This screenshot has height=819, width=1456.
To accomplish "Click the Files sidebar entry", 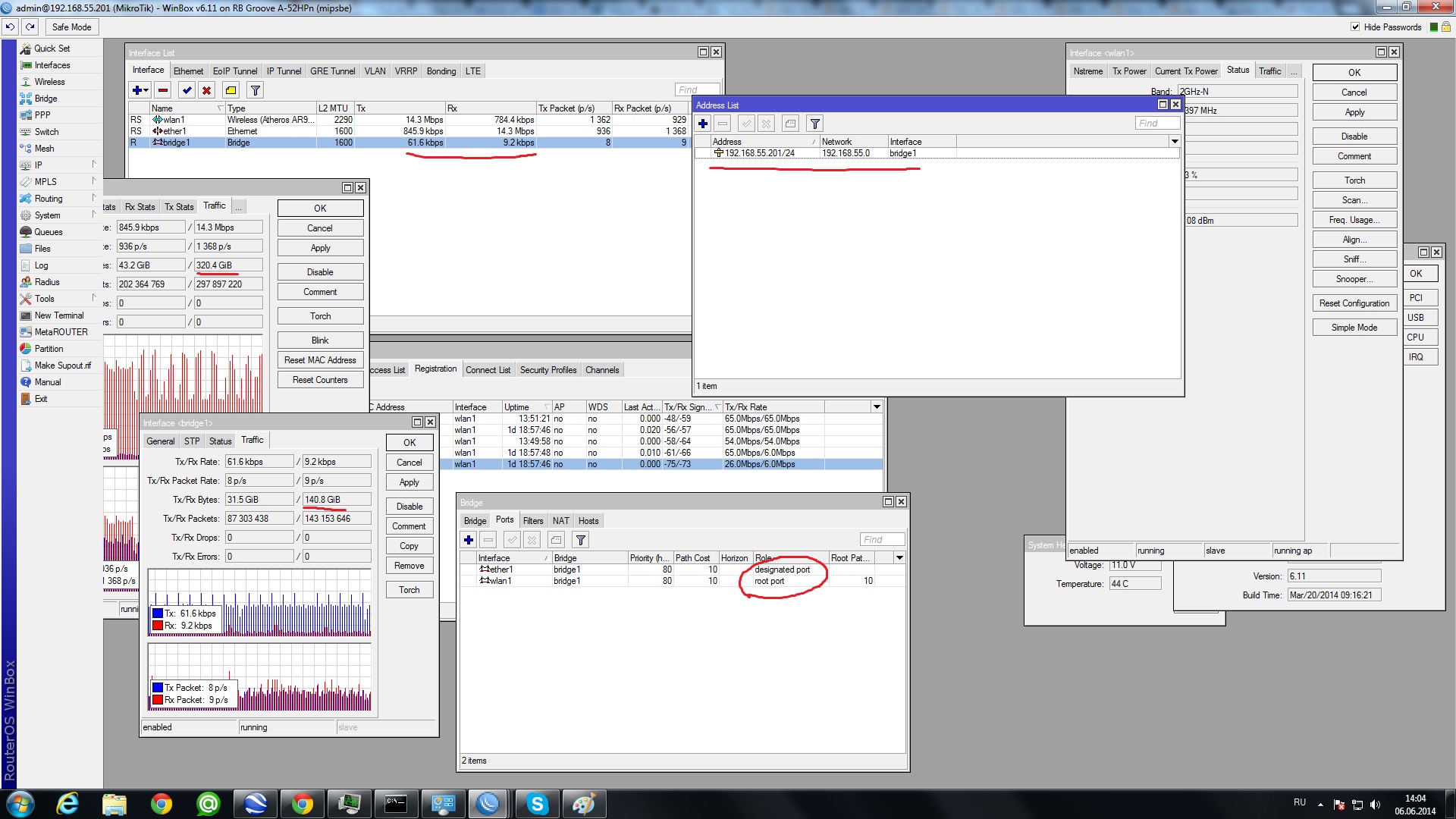I will pos(42,248).
